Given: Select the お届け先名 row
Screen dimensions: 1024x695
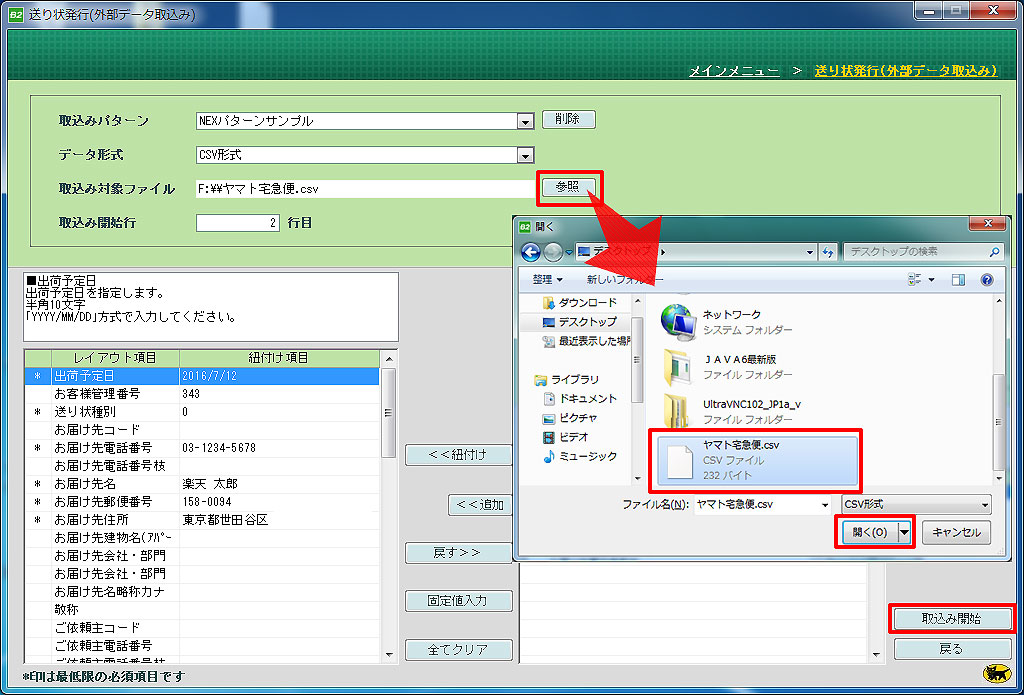Looking at the screenshot, I should [202, 484].
